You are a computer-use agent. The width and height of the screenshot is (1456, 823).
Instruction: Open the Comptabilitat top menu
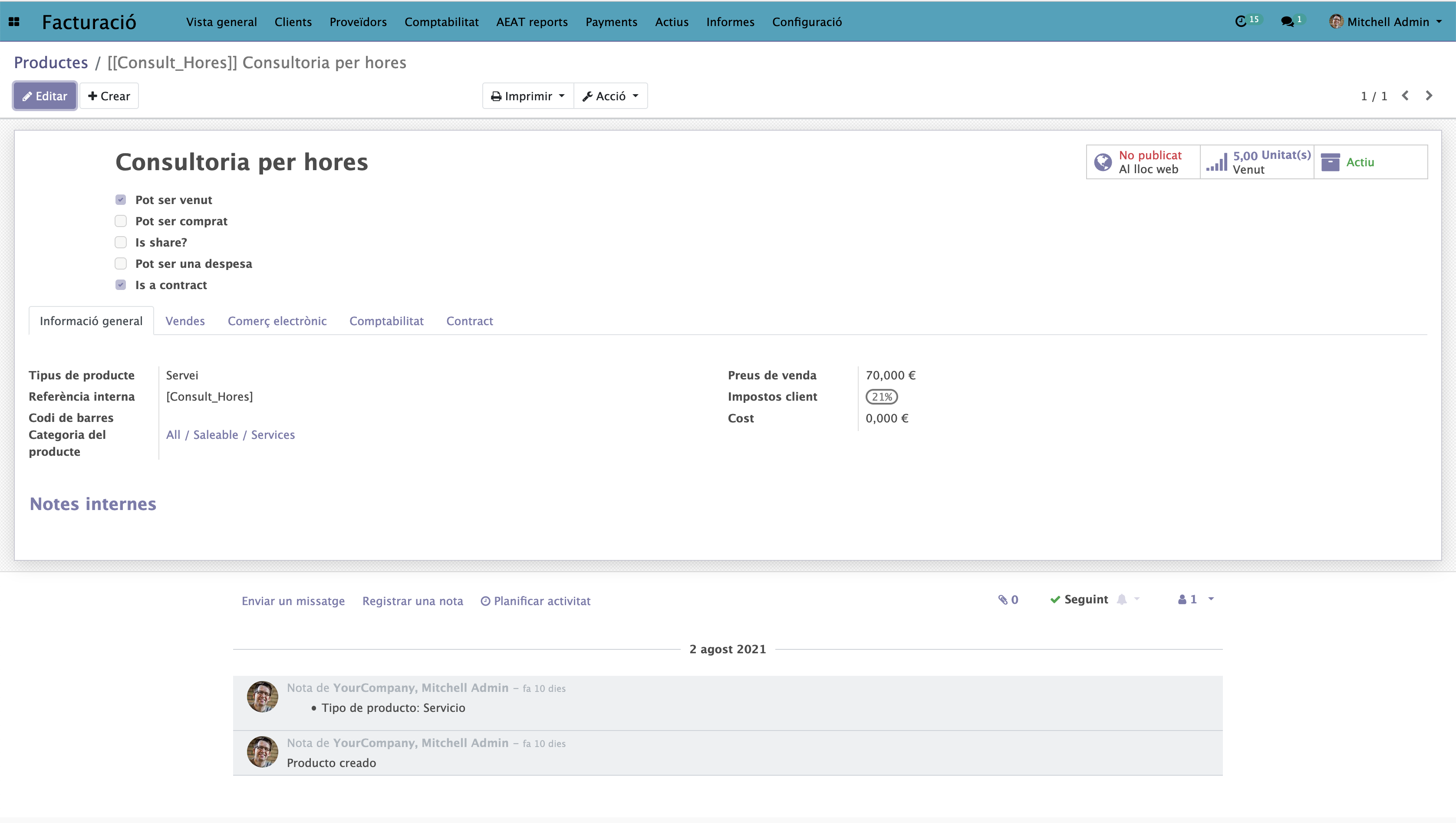441,21
